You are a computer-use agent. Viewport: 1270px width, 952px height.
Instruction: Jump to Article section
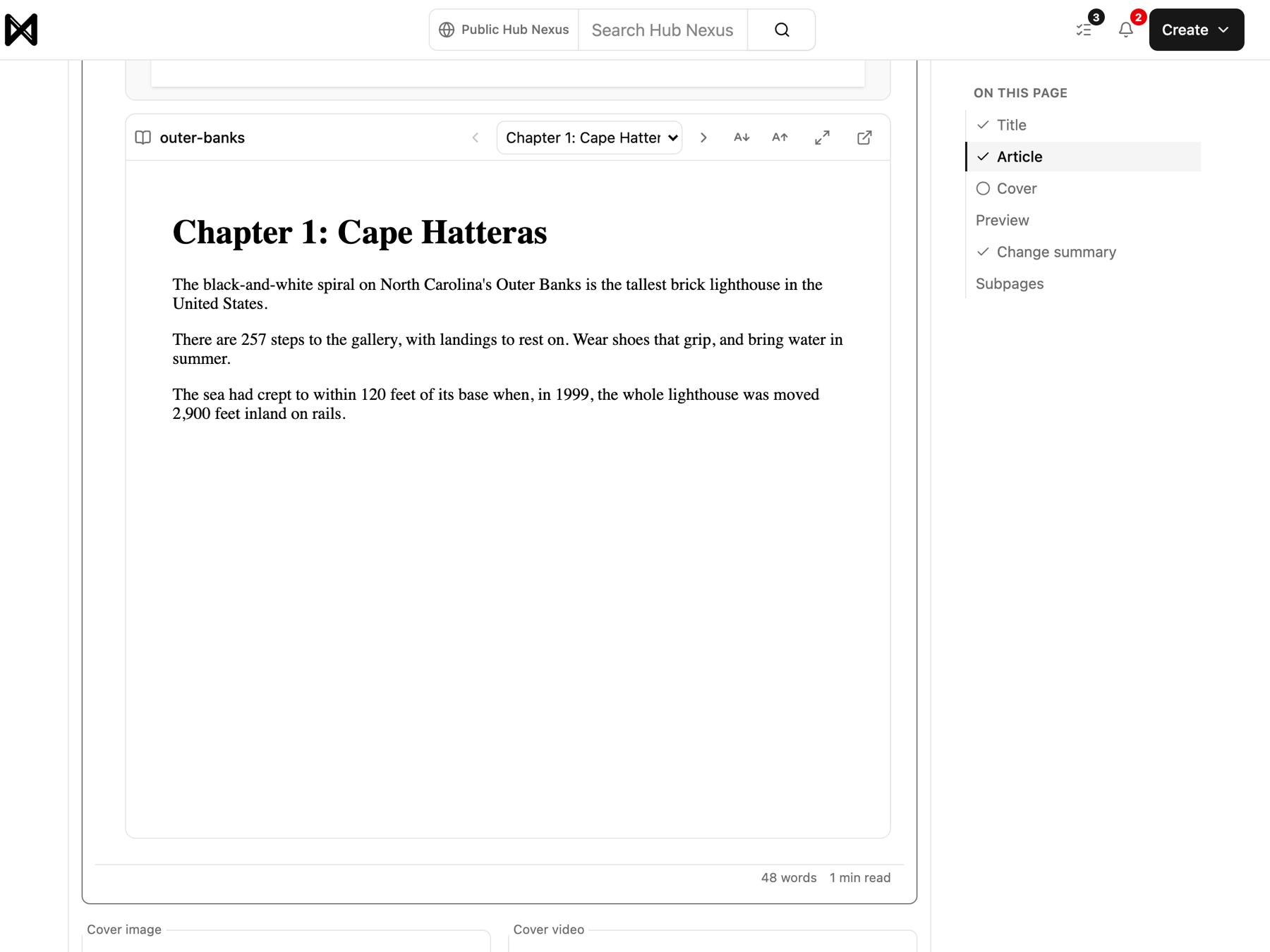[1083, 157]
